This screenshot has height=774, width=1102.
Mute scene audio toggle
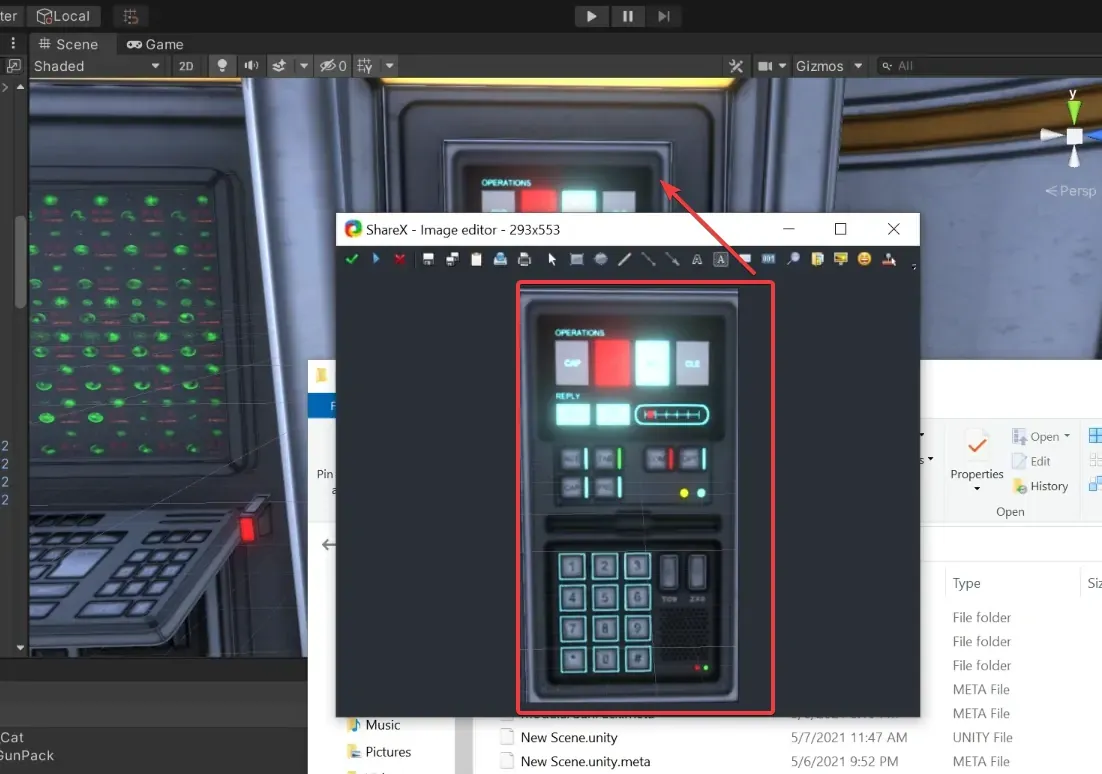coord(251,66)
